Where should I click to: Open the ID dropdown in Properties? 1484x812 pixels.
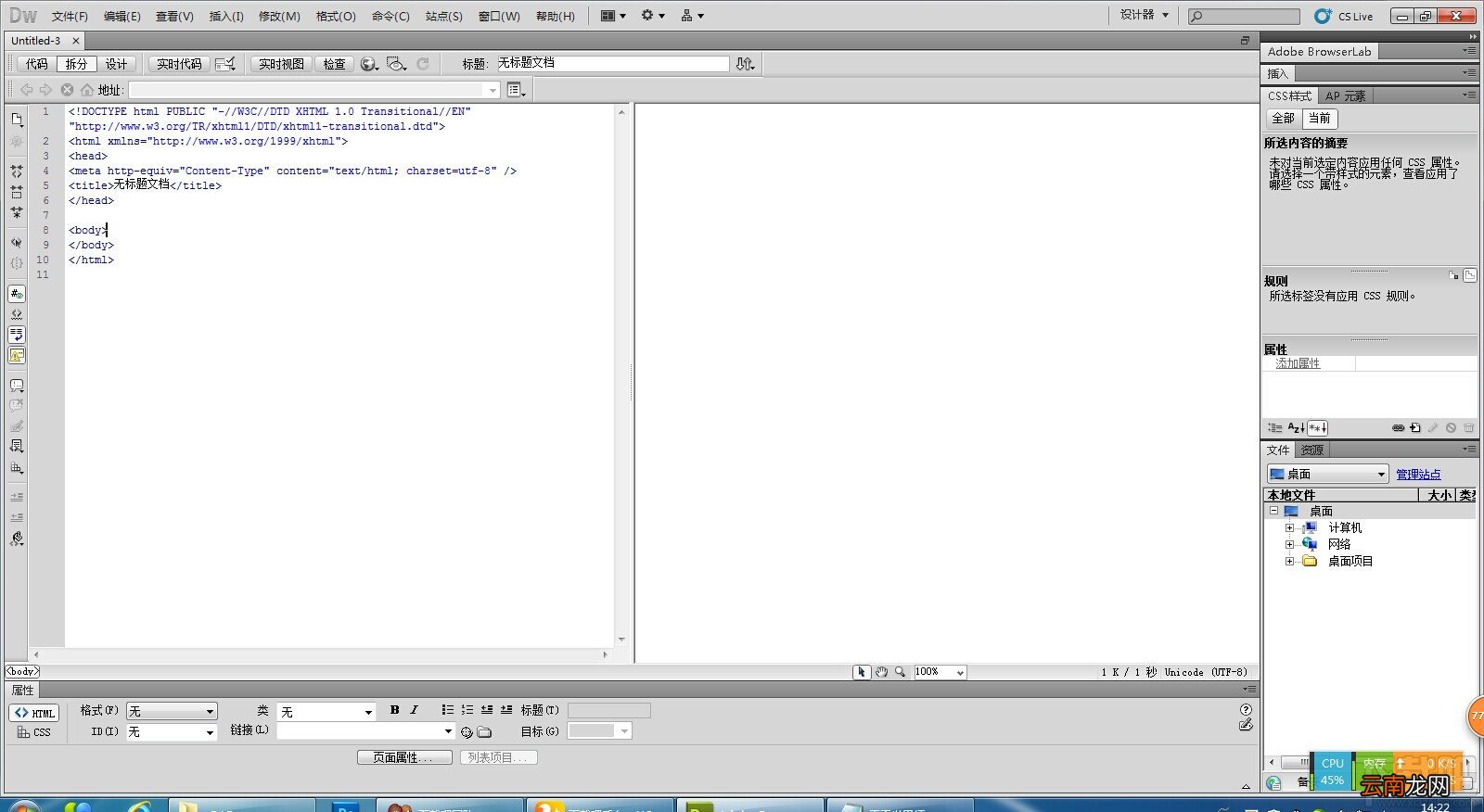coord(173,732)
